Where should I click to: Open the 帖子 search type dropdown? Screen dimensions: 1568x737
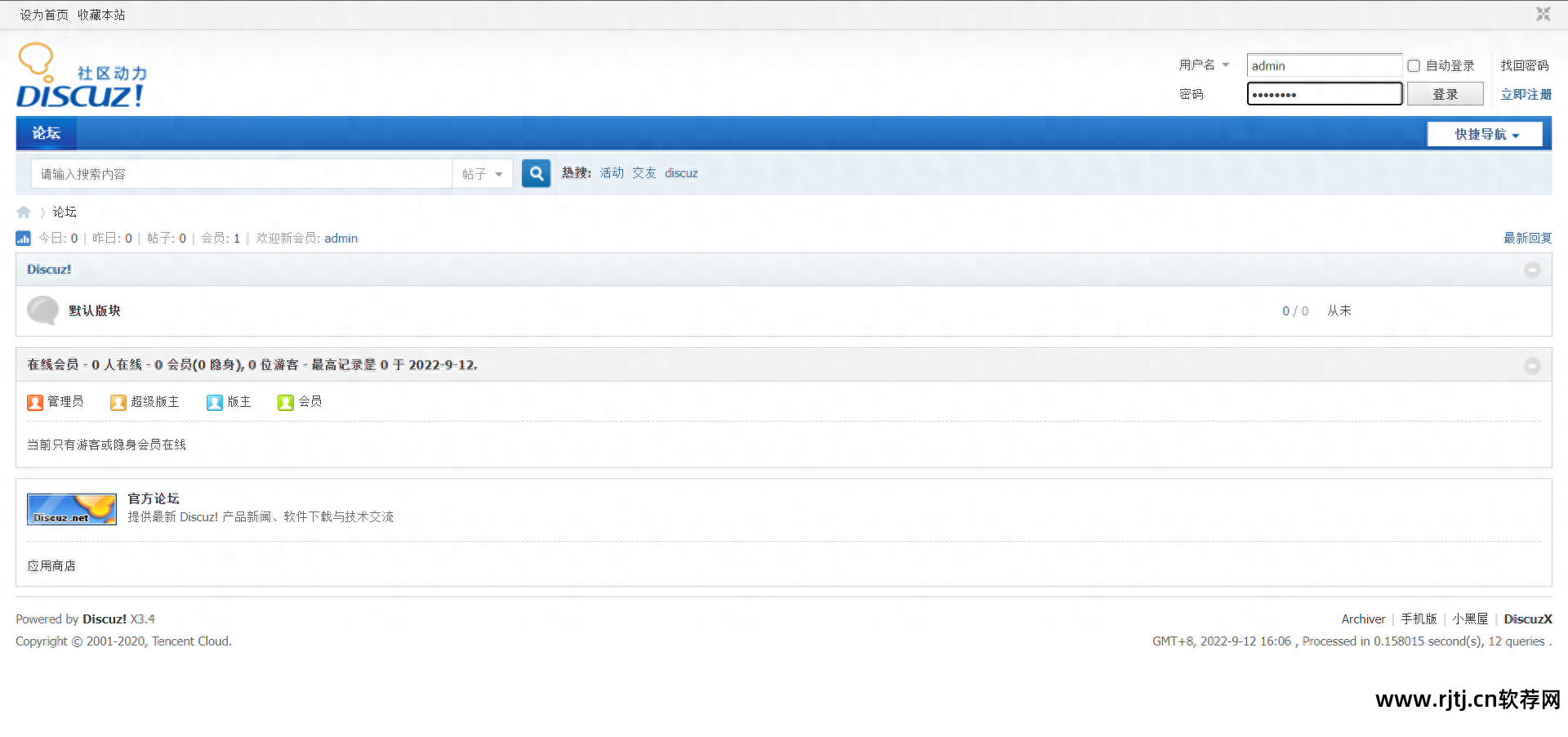coord(483,173)
